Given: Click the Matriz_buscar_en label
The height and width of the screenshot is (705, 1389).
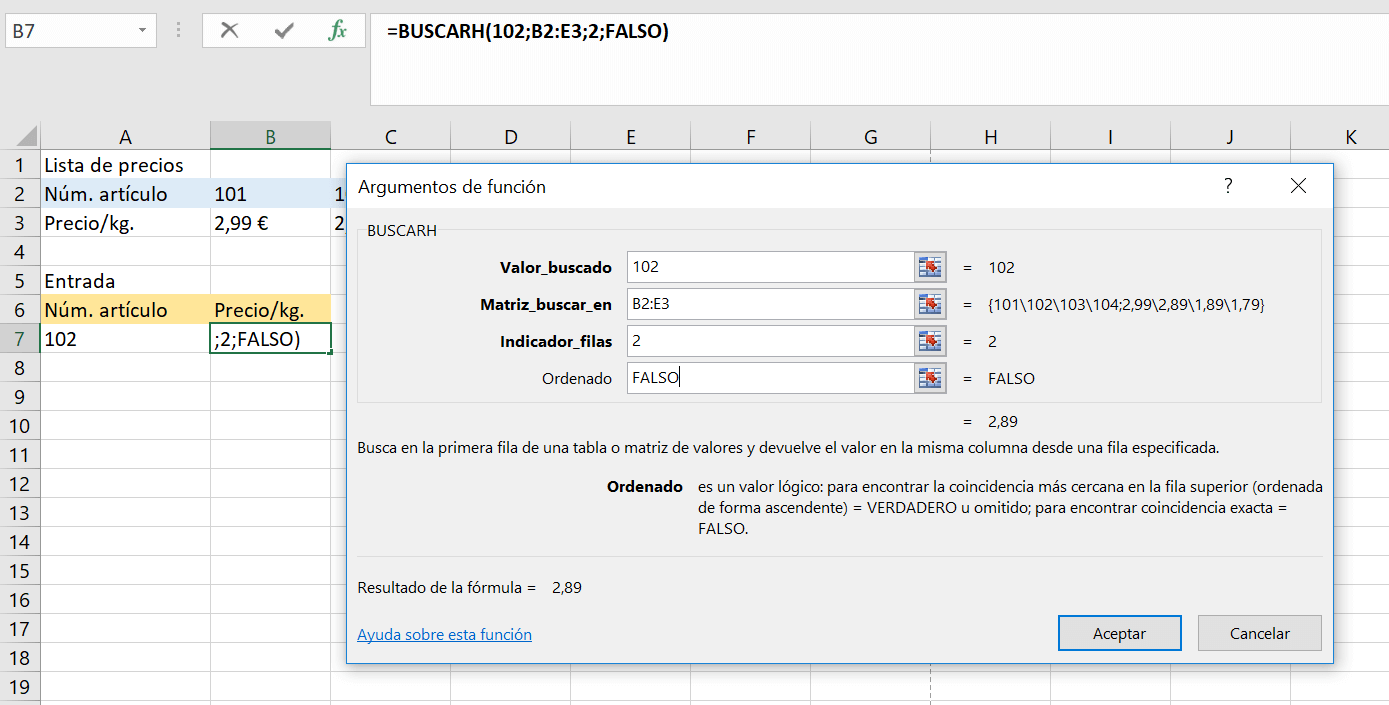Looking at the screenshot, I should 546,304.
